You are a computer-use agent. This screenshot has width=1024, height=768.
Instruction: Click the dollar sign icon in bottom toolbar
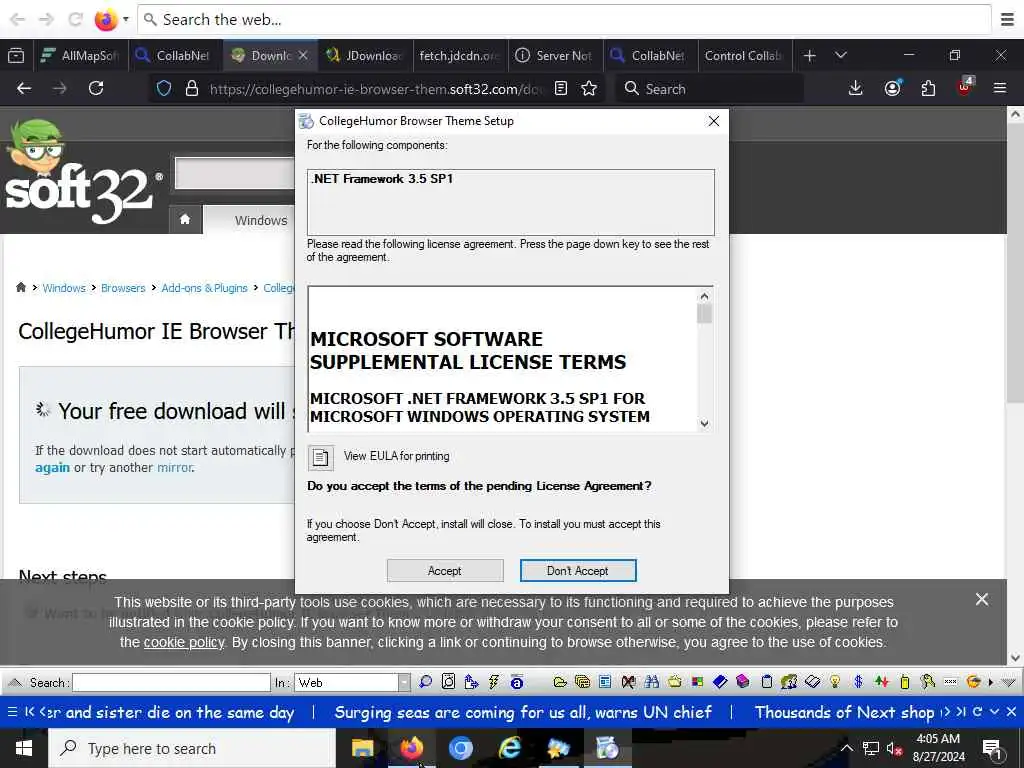(x=858, y=682)
